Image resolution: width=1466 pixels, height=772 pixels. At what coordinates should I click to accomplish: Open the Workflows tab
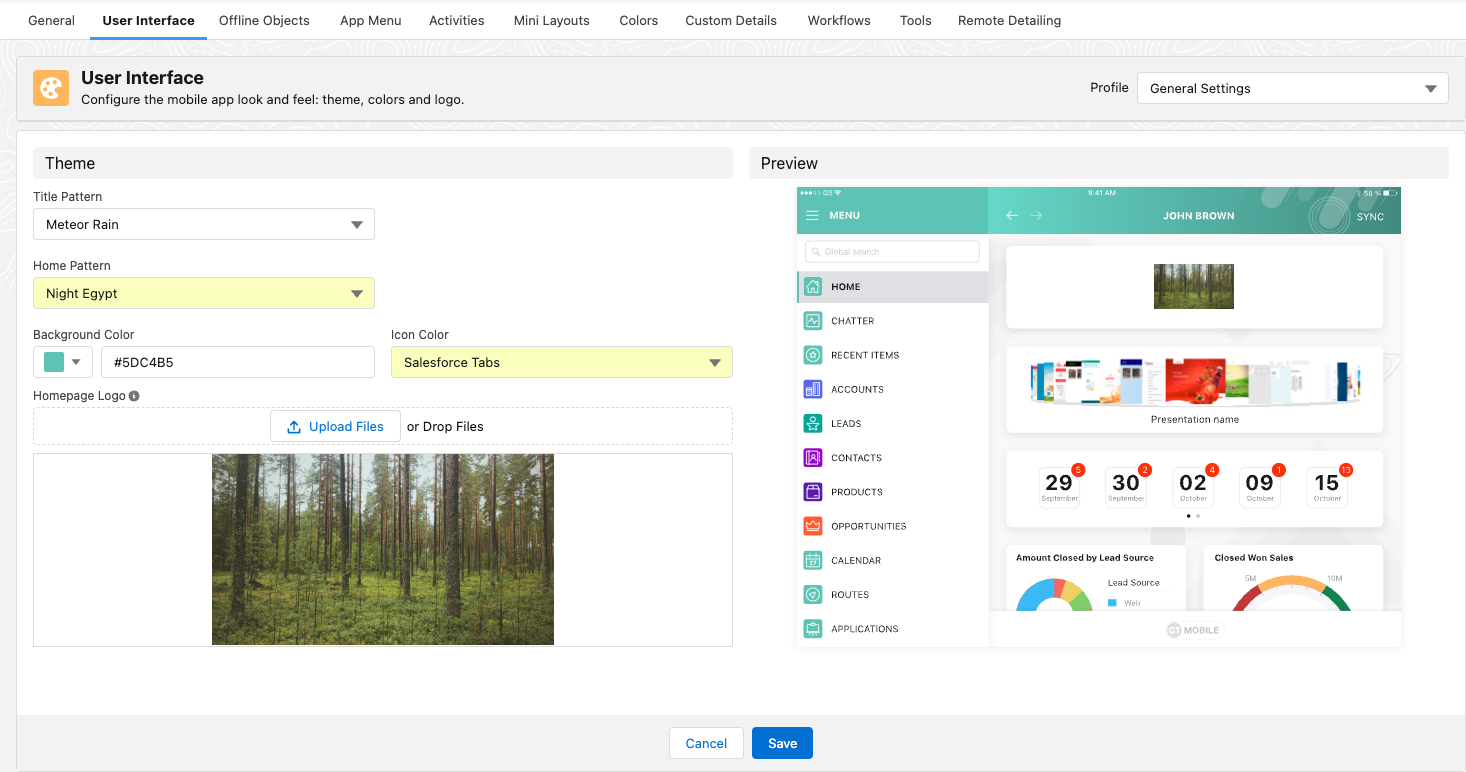coord(838,20)
